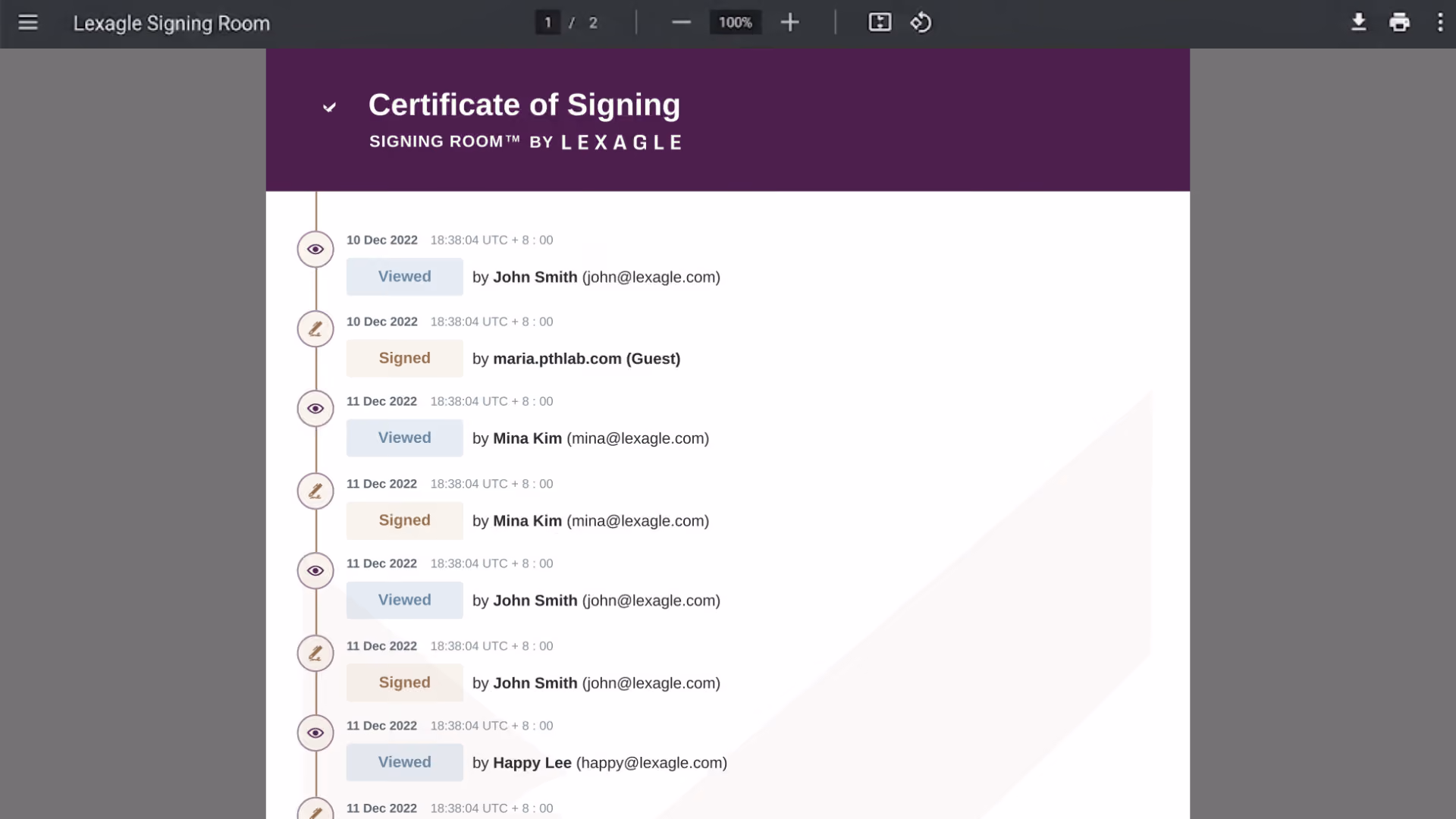Download the PDF document
The image size is (1456, 819).
(1358, 23)
